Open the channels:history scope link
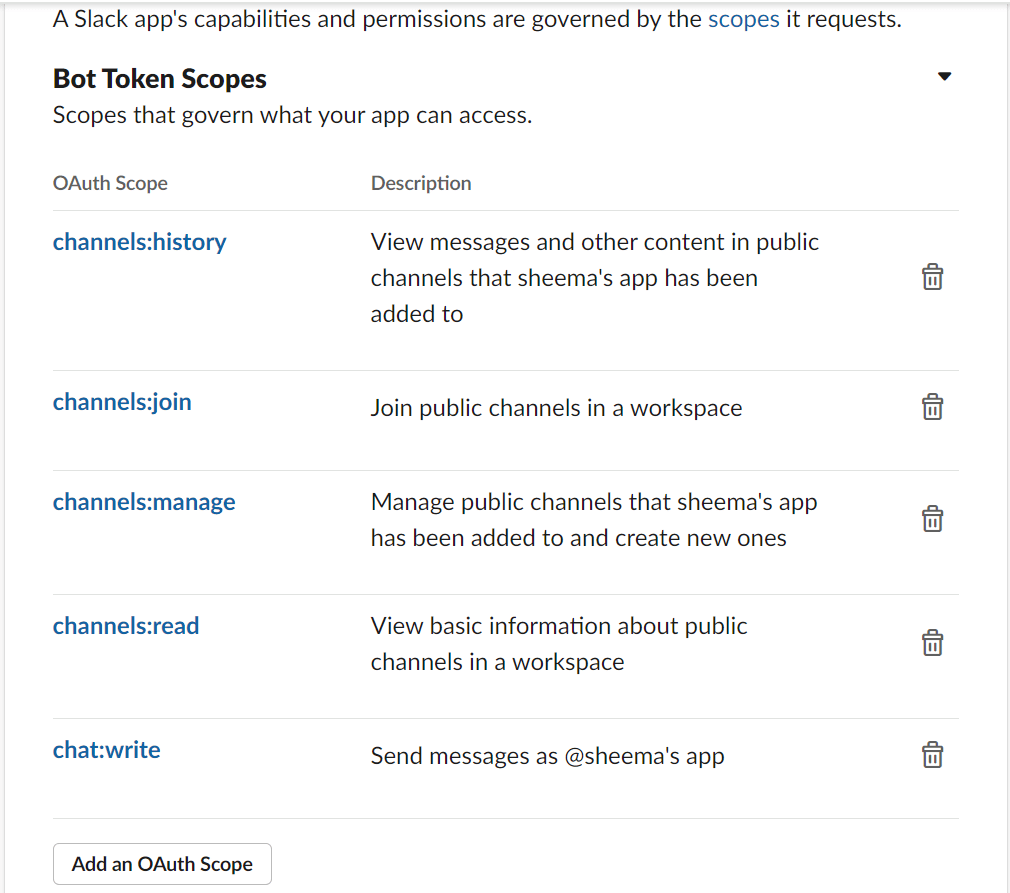Image resolution: width=1010 pixels, height=893 pixels. (x=139, y=242)
